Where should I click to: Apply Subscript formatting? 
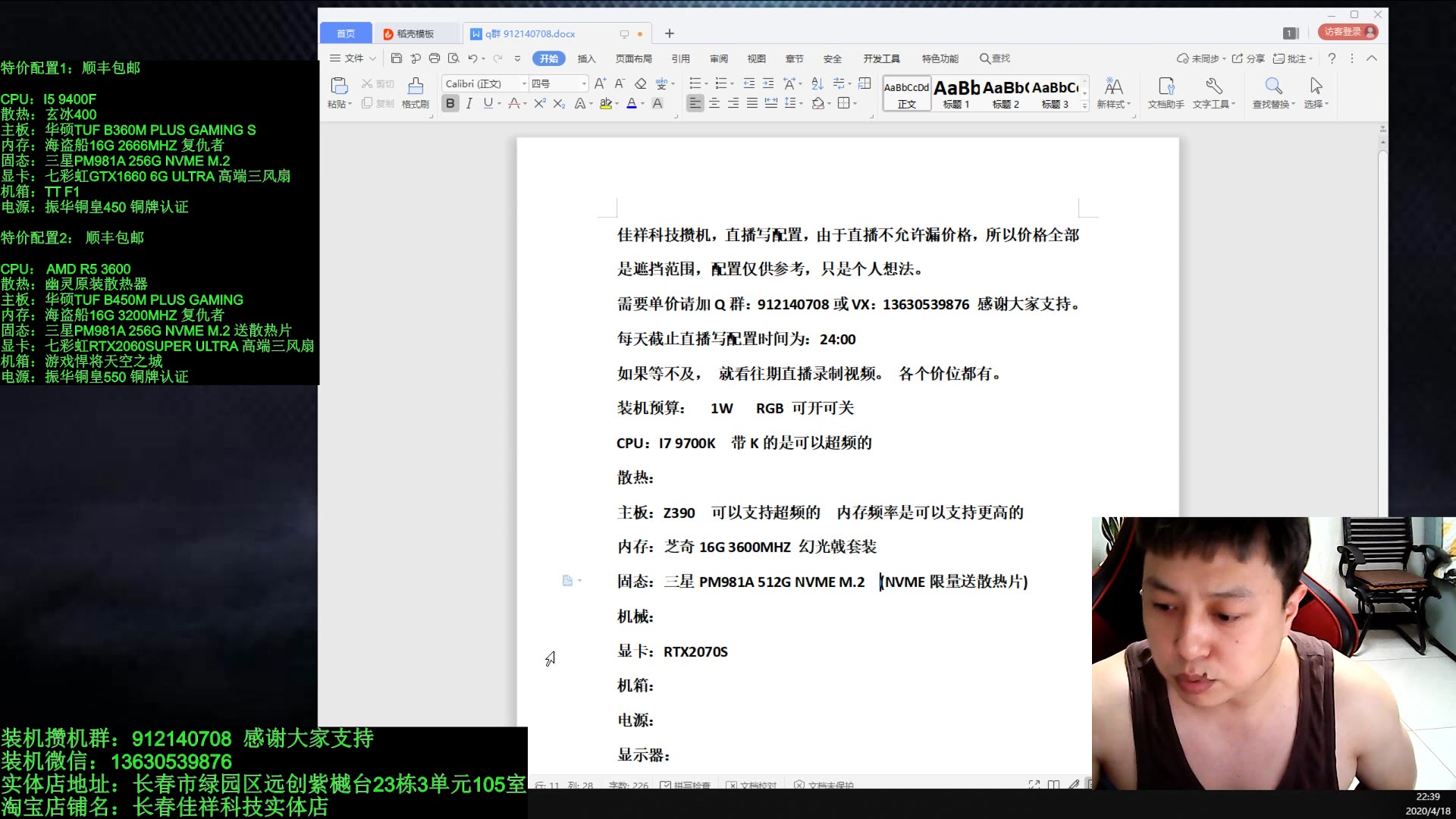coord(559,103)
